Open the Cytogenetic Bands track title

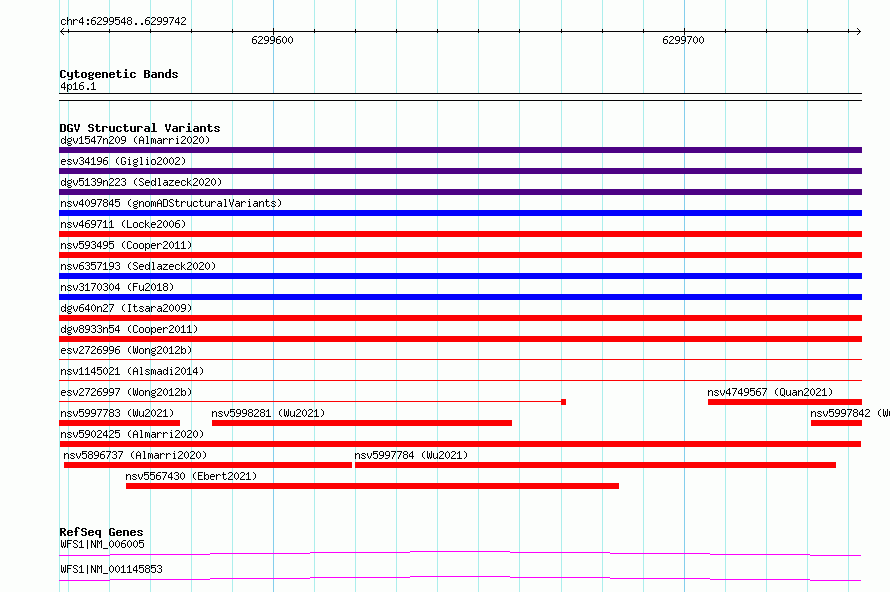(119, 74)
